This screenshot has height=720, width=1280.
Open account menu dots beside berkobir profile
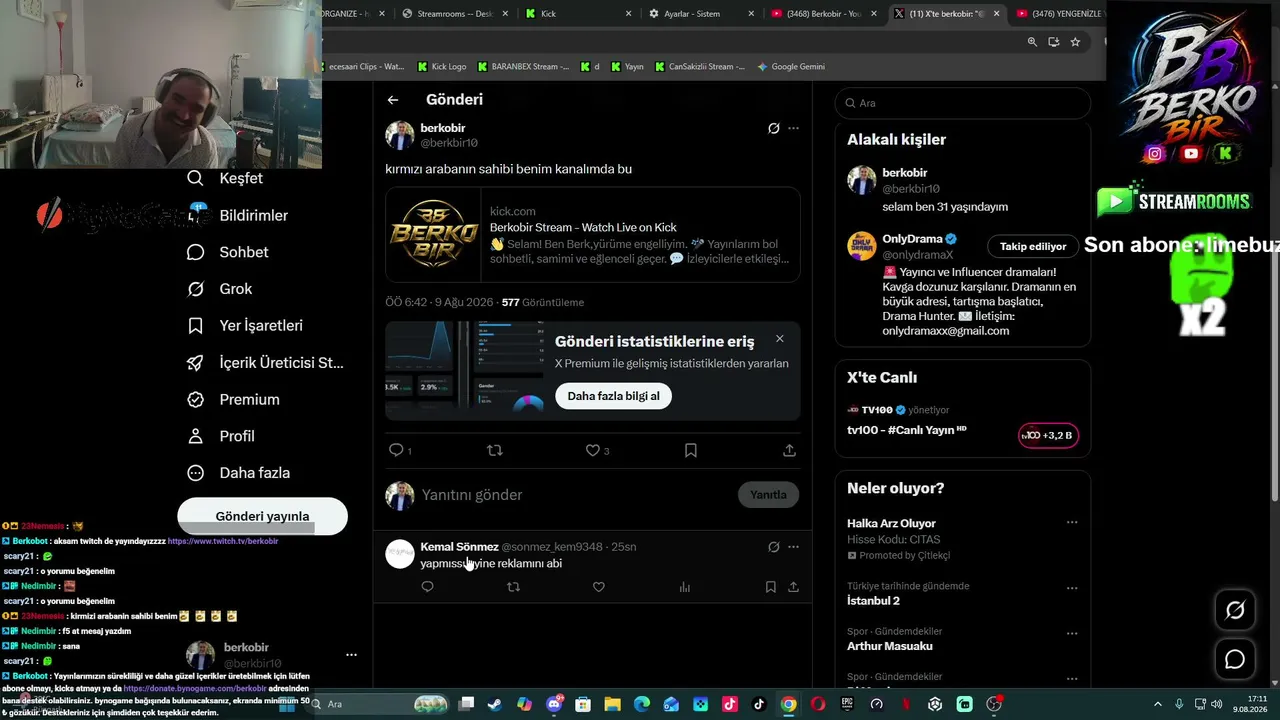click(x=351, y=655)
